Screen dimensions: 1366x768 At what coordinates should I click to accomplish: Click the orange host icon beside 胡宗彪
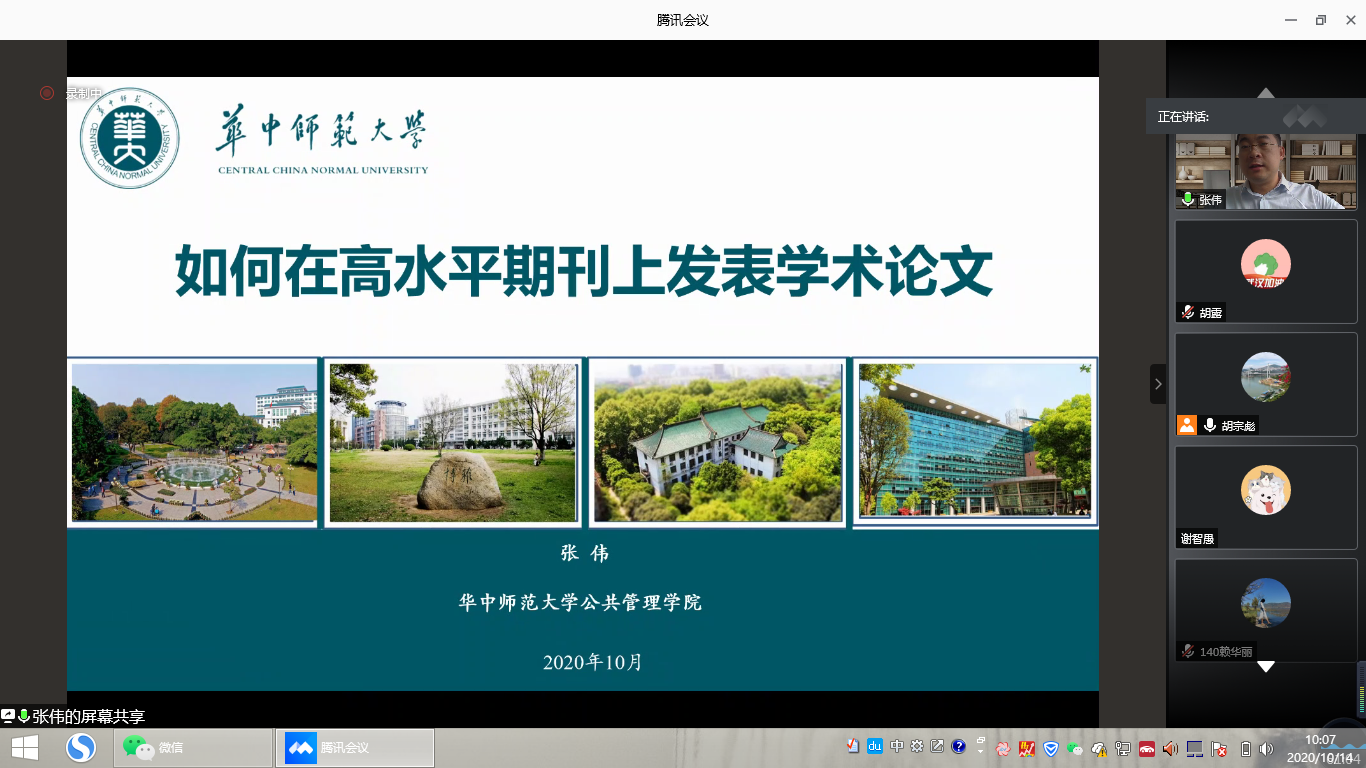click(1187, 425)
